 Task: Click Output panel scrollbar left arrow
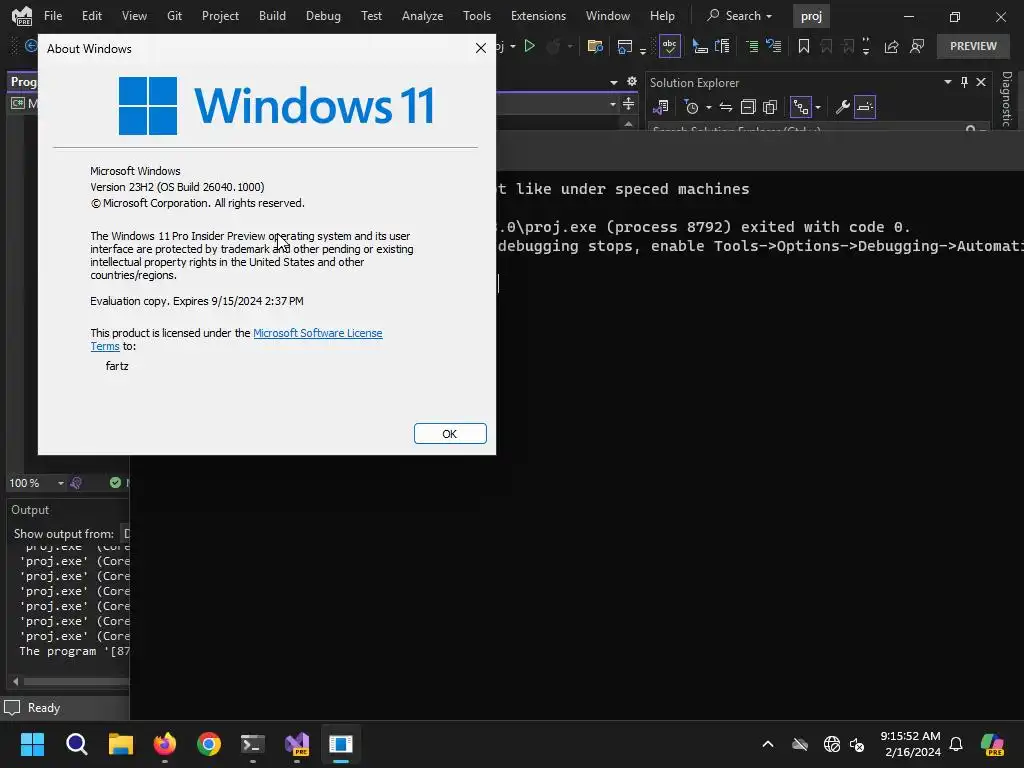coord(15,681)
